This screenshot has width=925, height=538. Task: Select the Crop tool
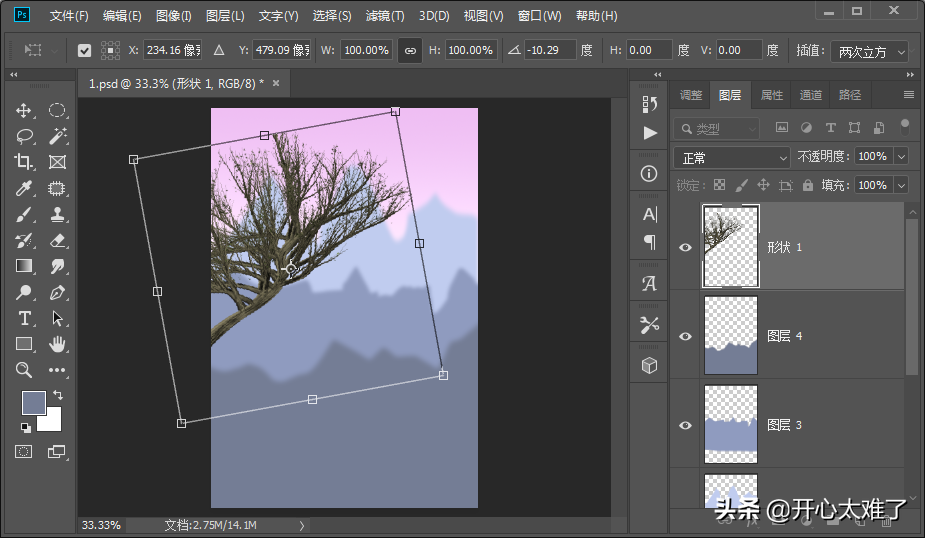[24, 162]
